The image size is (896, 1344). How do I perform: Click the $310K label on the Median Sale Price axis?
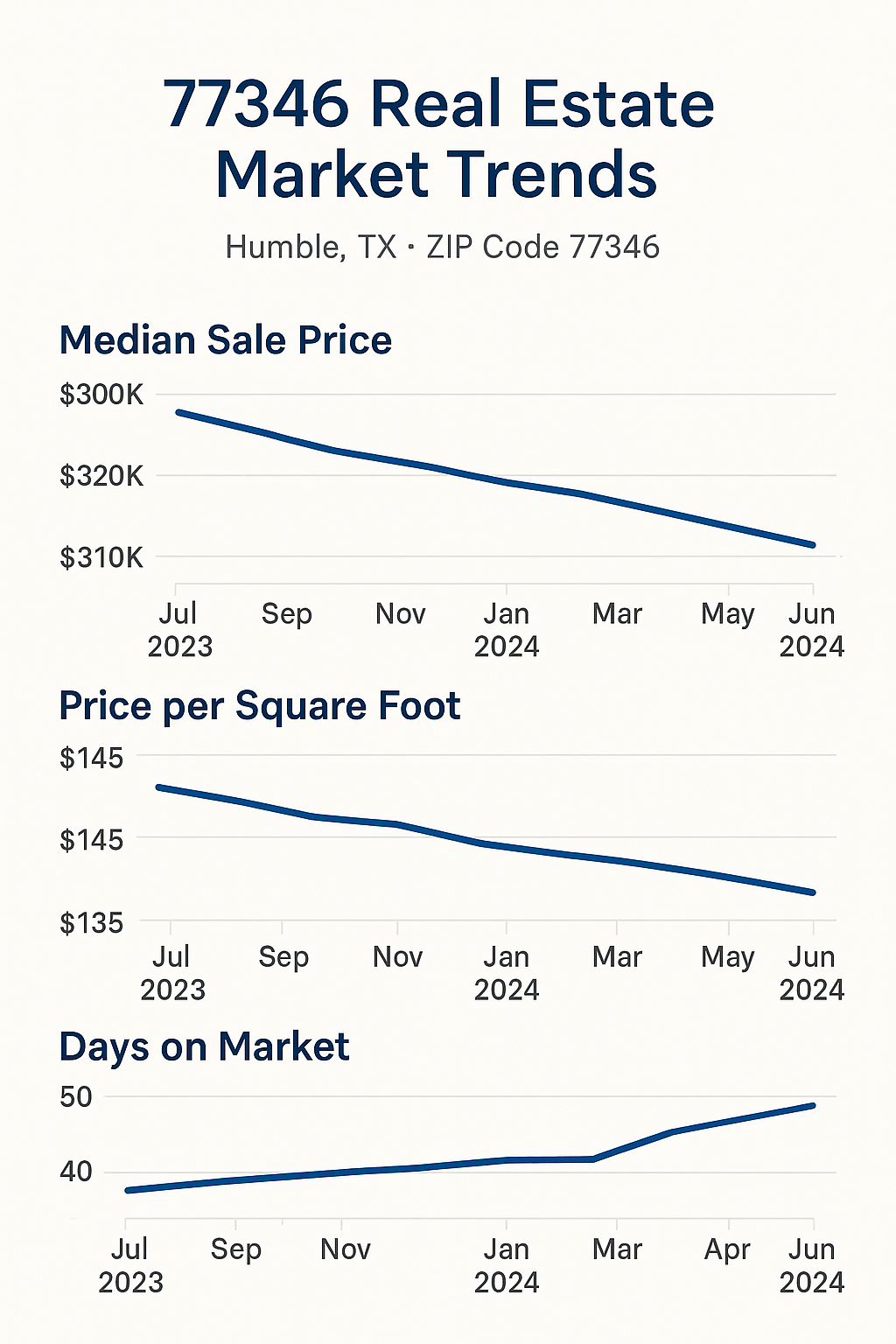[x=101, y=557]
